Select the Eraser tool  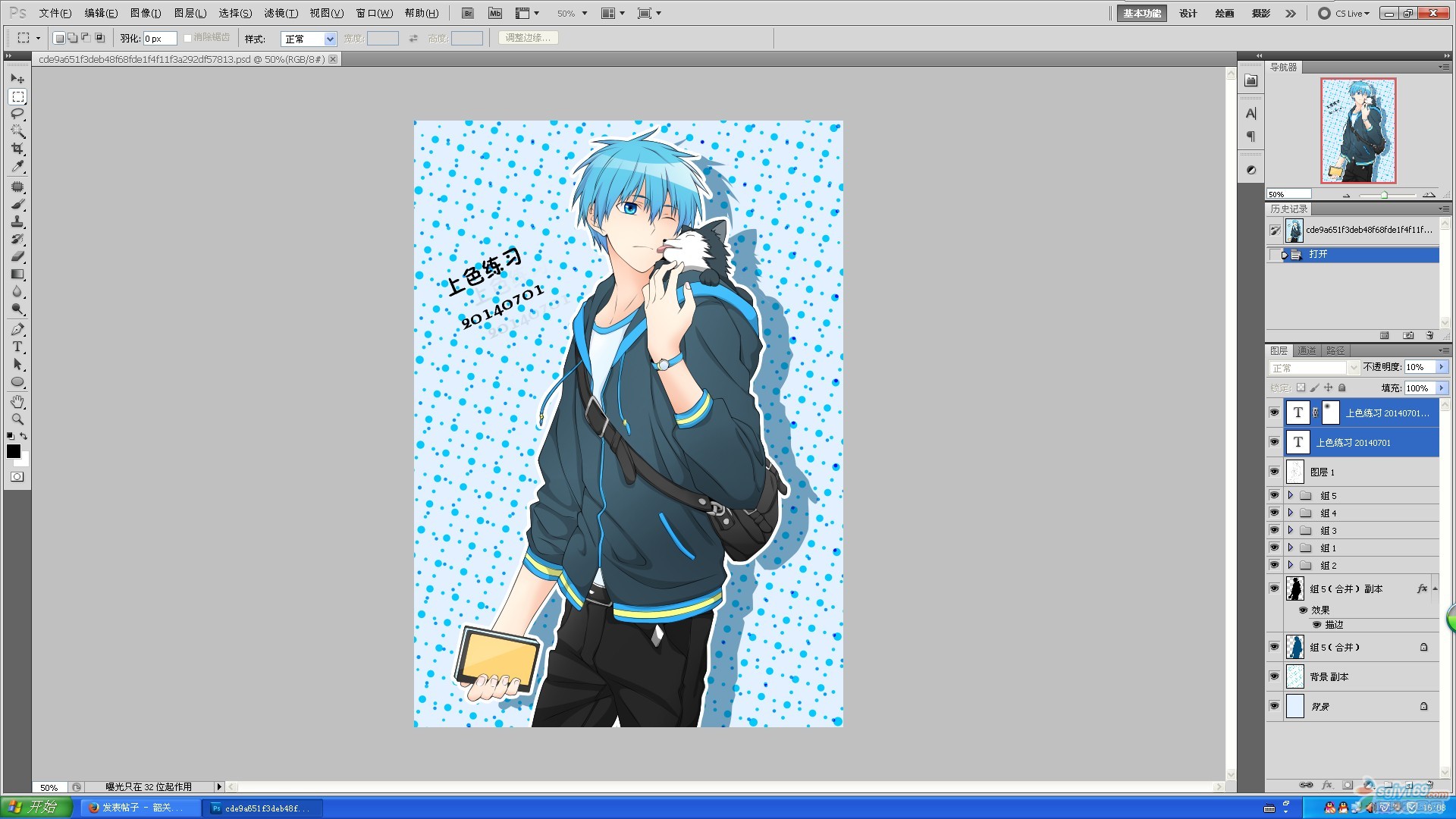click(x=17, y=256)
